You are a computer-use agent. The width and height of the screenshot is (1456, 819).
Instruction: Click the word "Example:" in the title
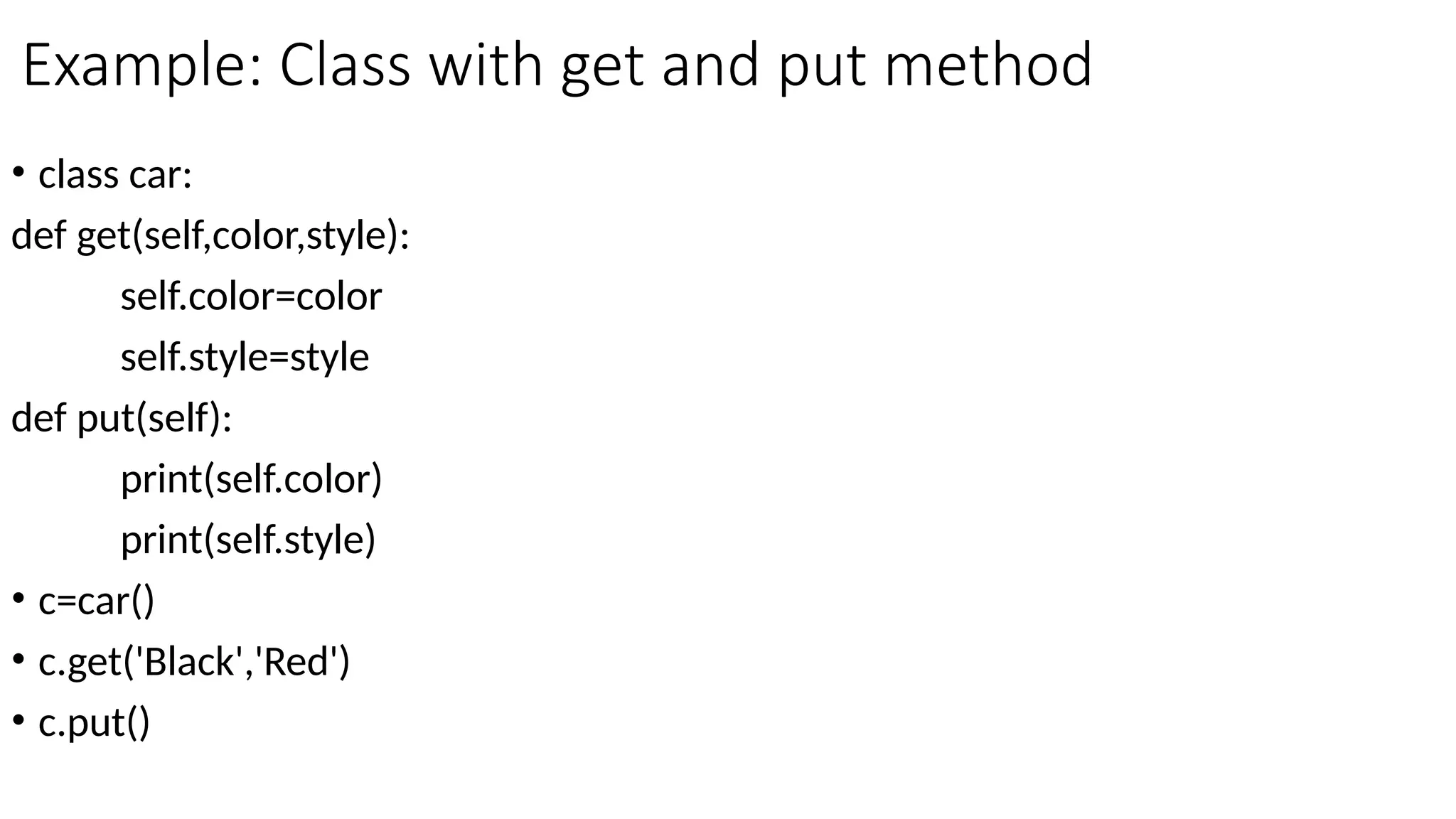point(143,65)
